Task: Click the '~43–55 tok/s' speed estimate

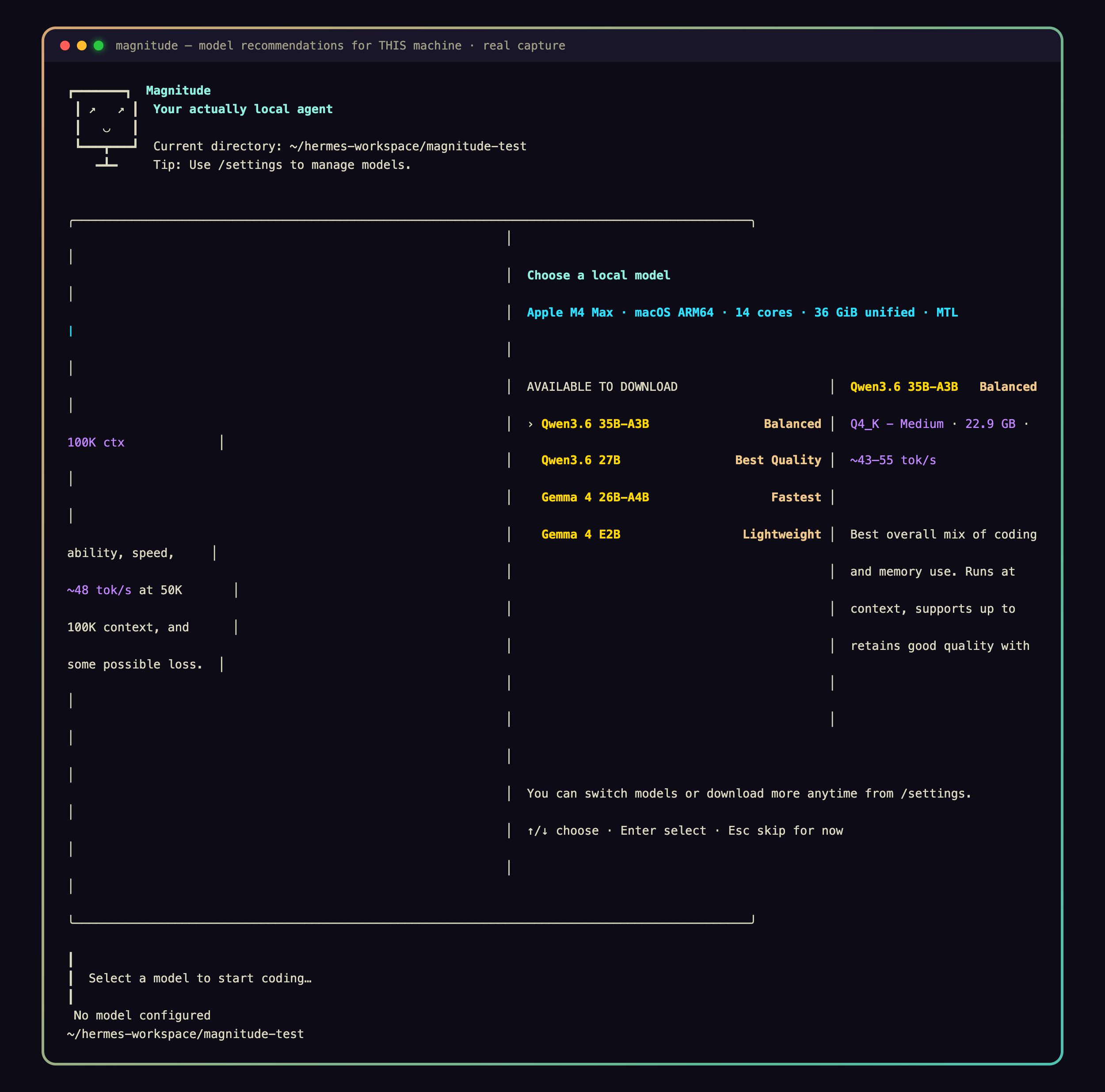Action: [x=893, y=461]
